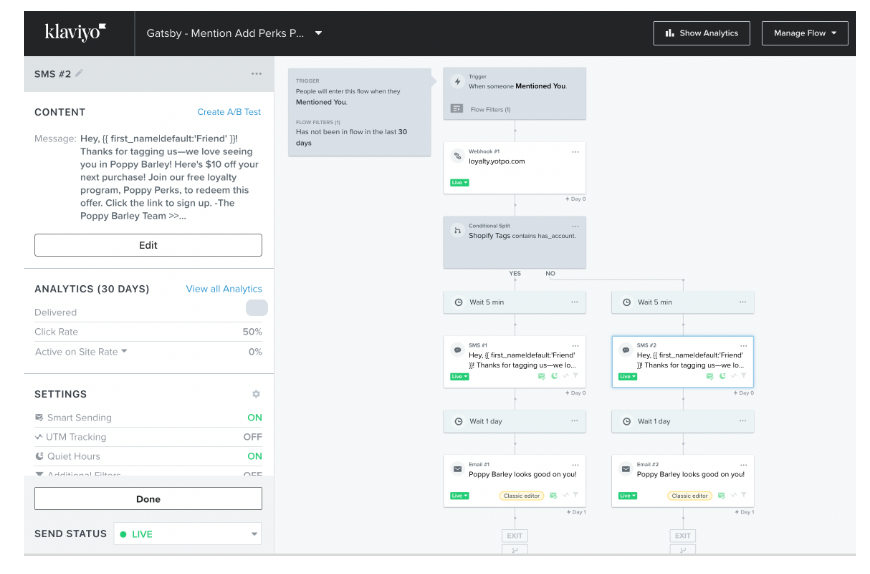Click Email #1 Classic editor badge

522,496
